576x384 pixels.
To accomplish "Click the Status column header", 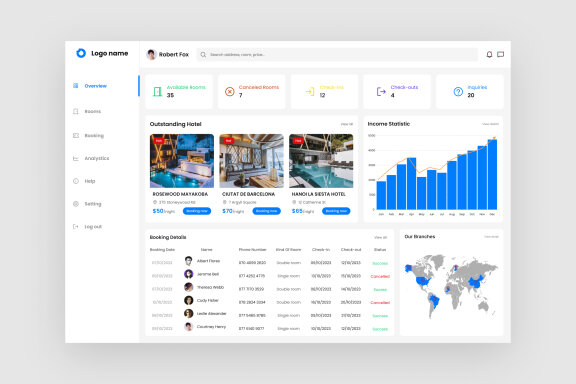I will tap(380, 250).
